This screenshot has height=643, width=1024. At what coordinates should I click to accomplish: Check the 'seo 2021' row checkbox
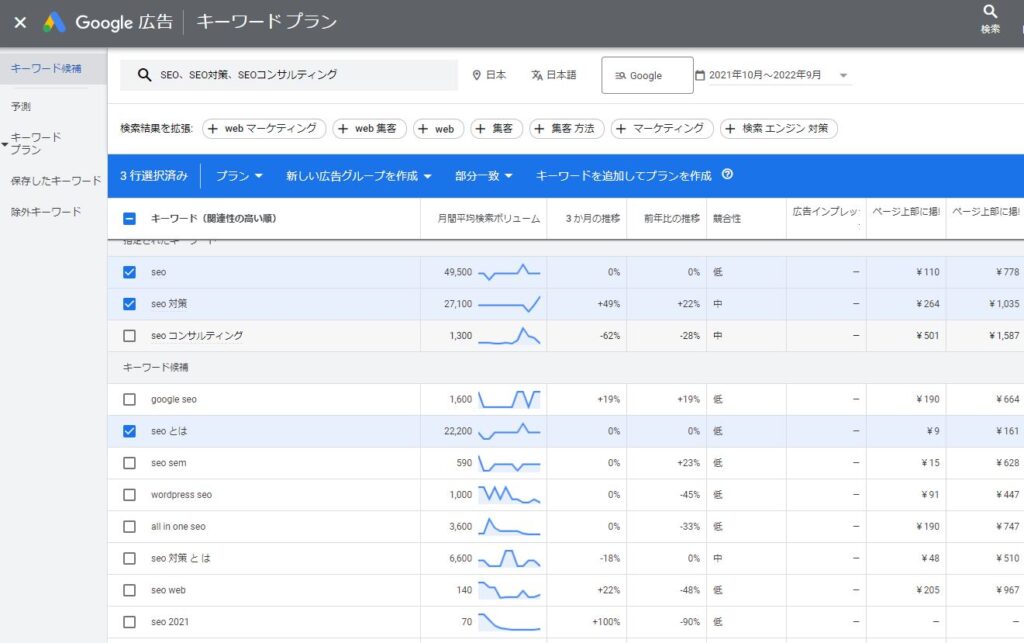click(x=129, y=622)
